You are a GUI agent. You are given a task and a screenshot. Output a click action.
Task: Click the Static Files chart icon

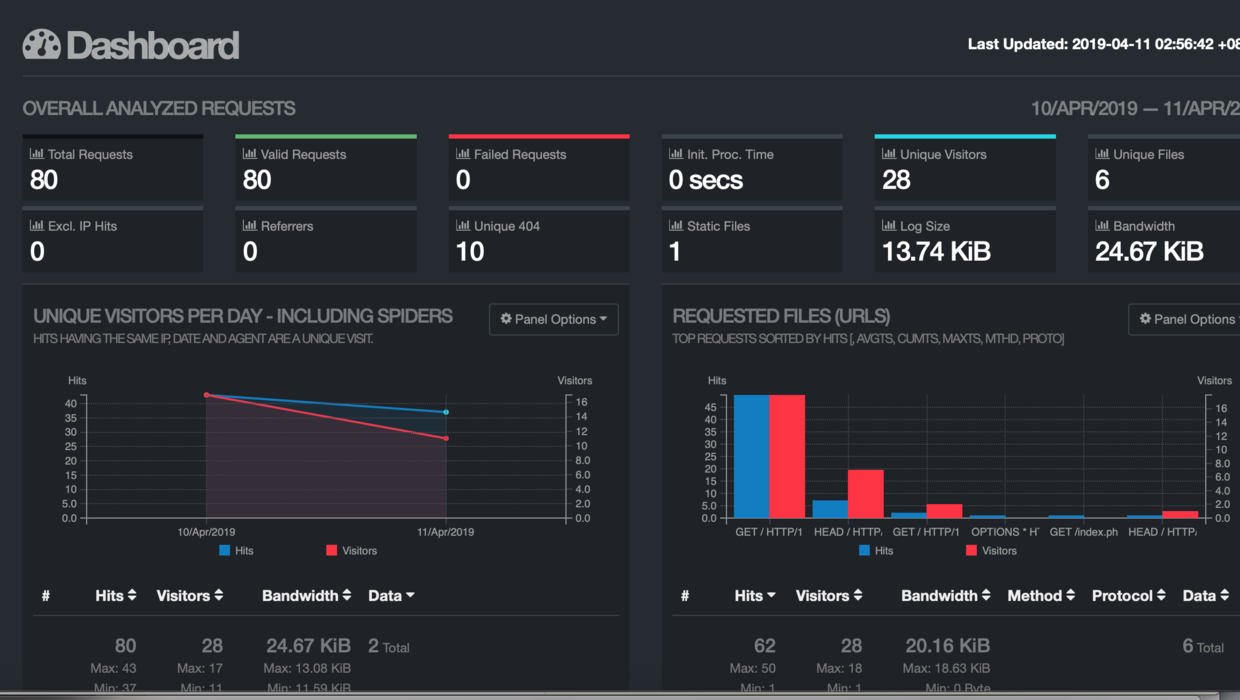[676, 226]
